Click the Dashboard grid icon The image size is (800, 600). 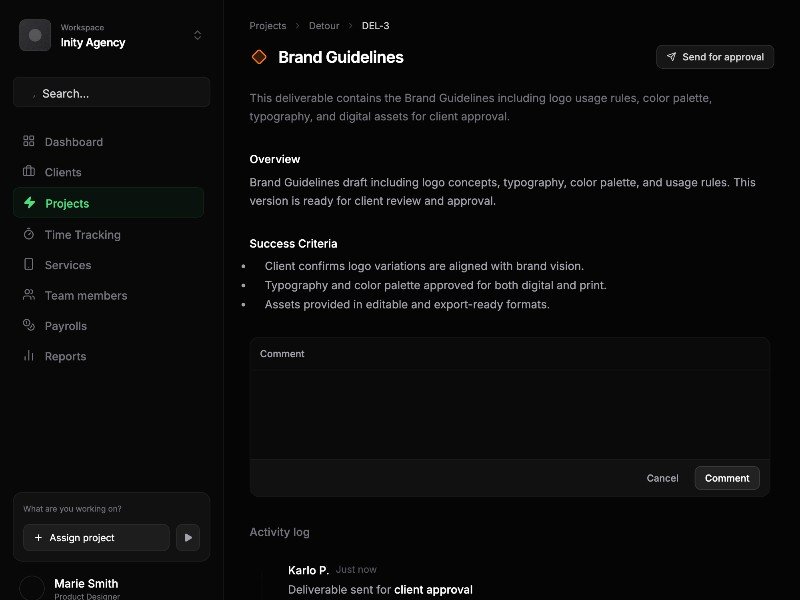pyautogui.click(x=29, y=142)
